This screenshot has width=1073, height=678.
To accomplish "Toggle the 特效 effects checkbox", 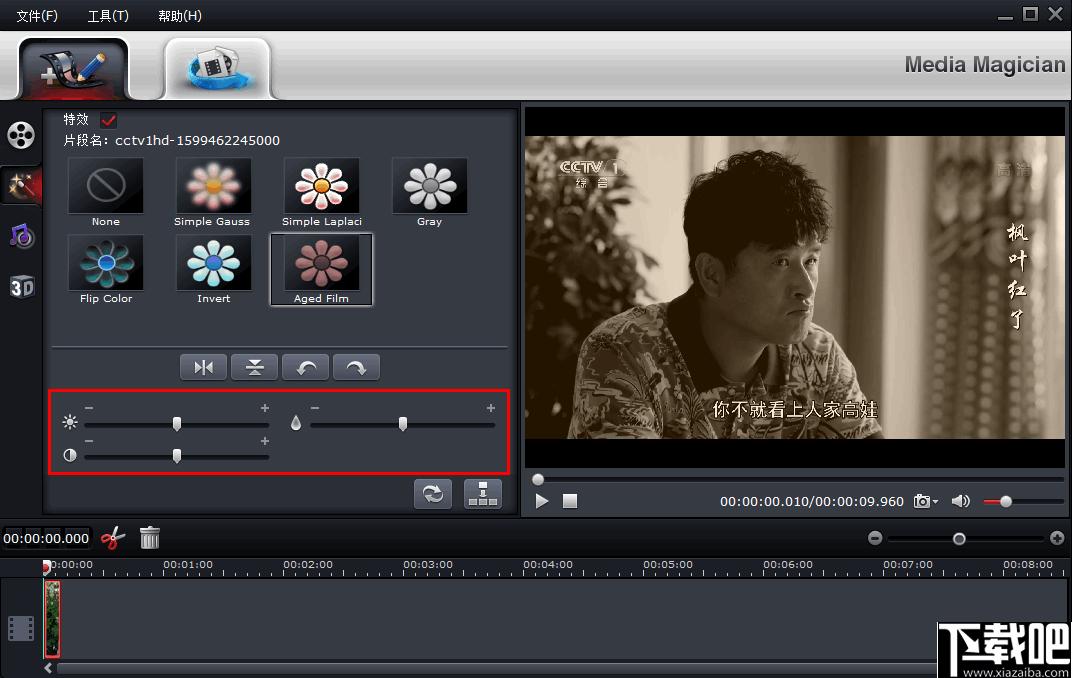I will (108, 120).
